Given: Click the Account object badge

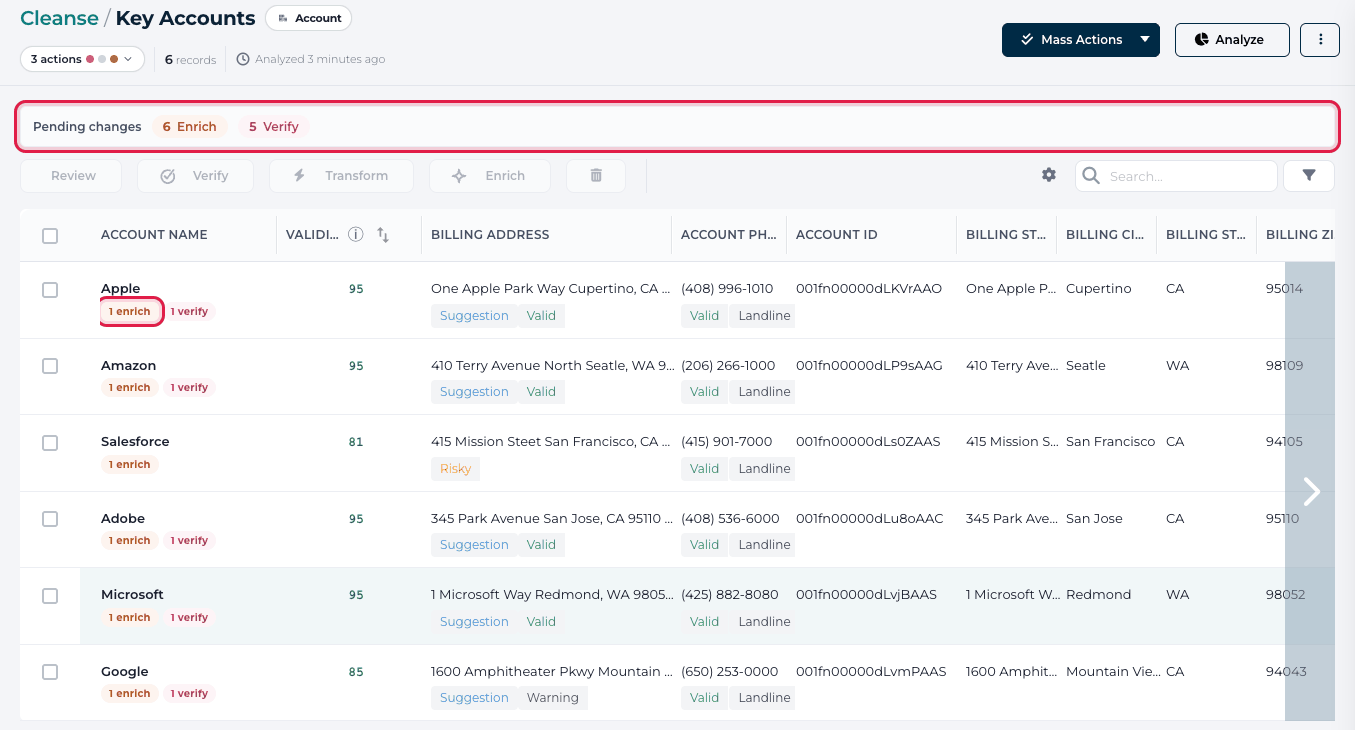Looking at the screenshot, I should 309,18.
